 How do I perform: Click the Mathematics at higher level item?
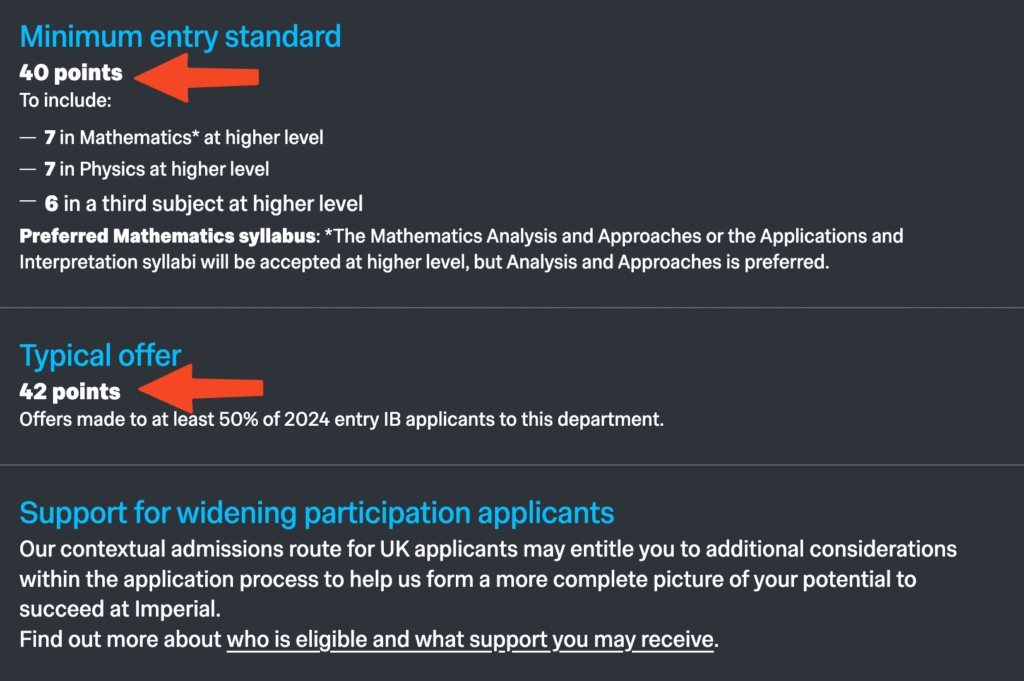pyautogui.click(x=184, y=138)
